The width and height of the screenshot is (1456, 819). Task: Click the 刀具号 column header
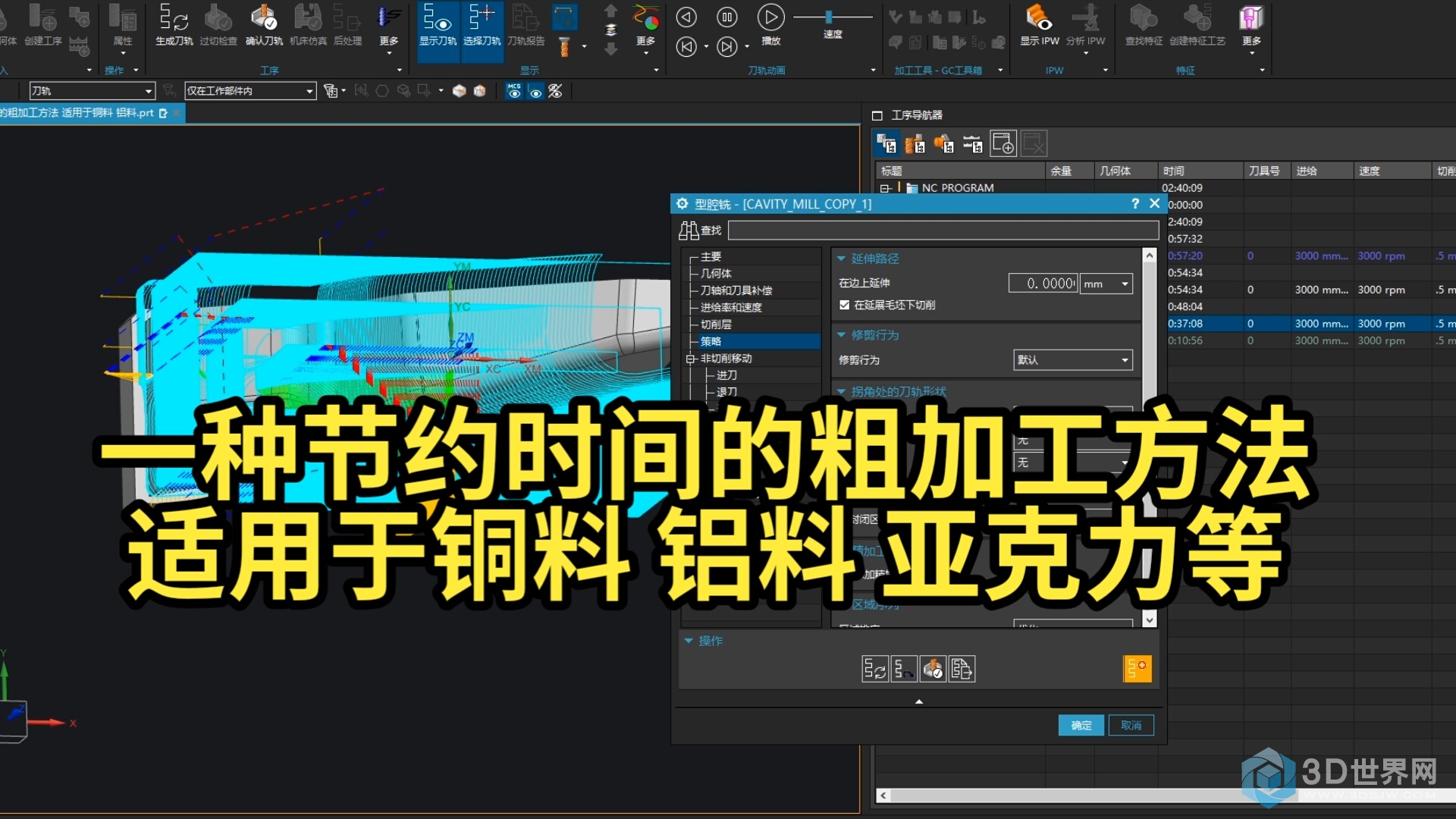pos(1266,171)
